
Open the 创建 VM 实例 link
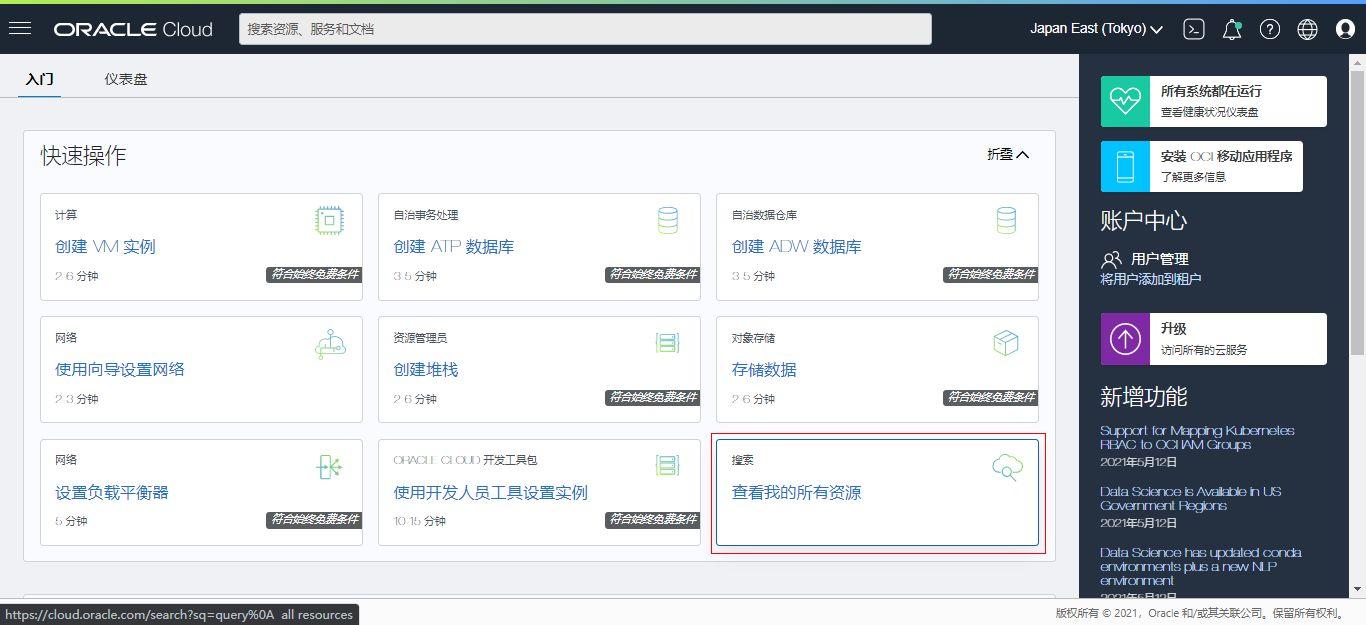point(105,247)
